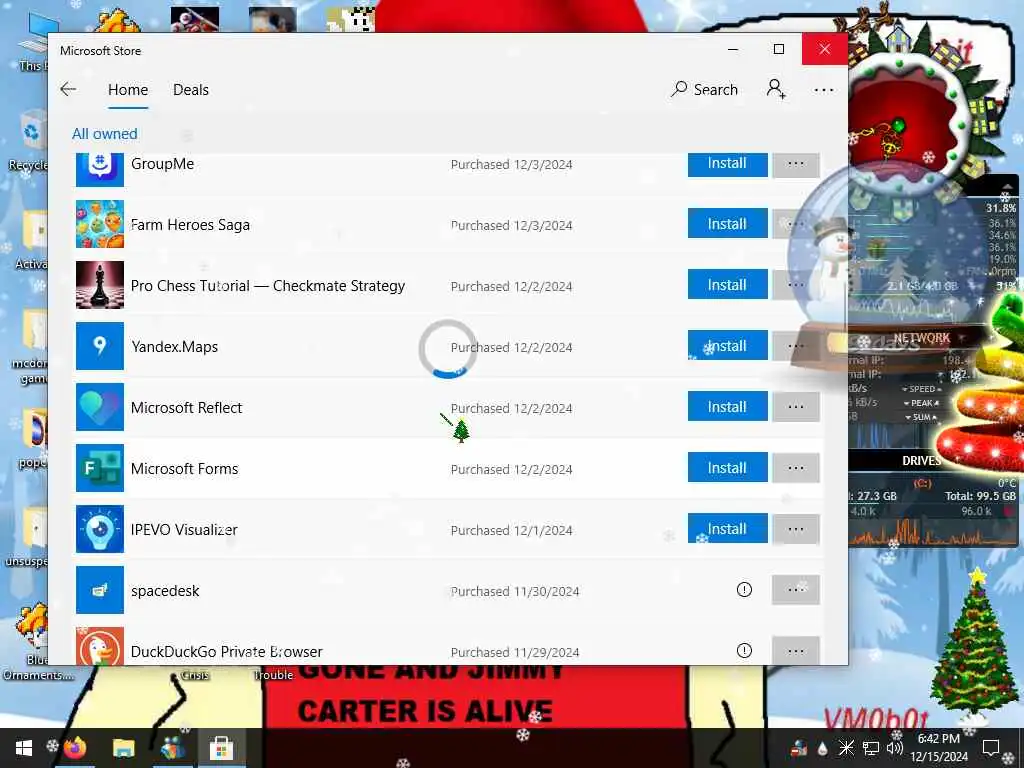Open the notification center icon
Image resolution: width=1024 pixels, height=768 pixels.
pos(991,748)
